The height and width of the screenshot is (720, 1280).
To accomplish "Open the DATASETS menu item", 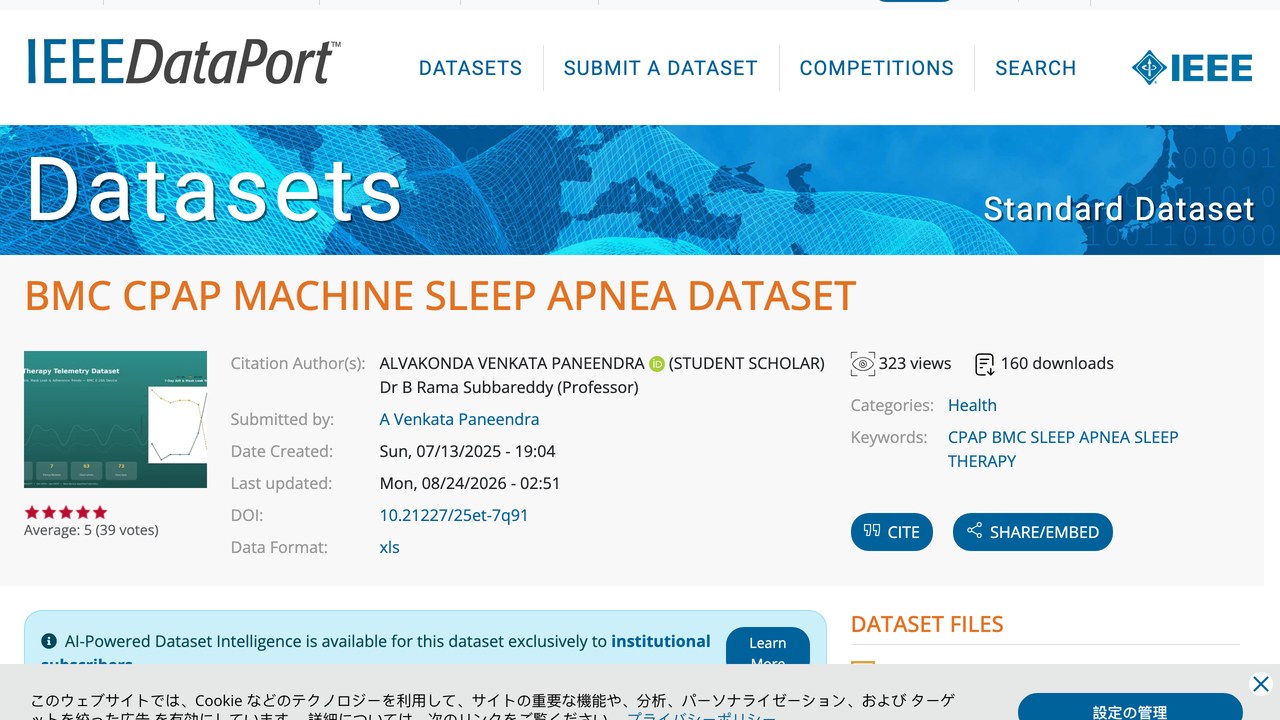I will pos(470,68).
